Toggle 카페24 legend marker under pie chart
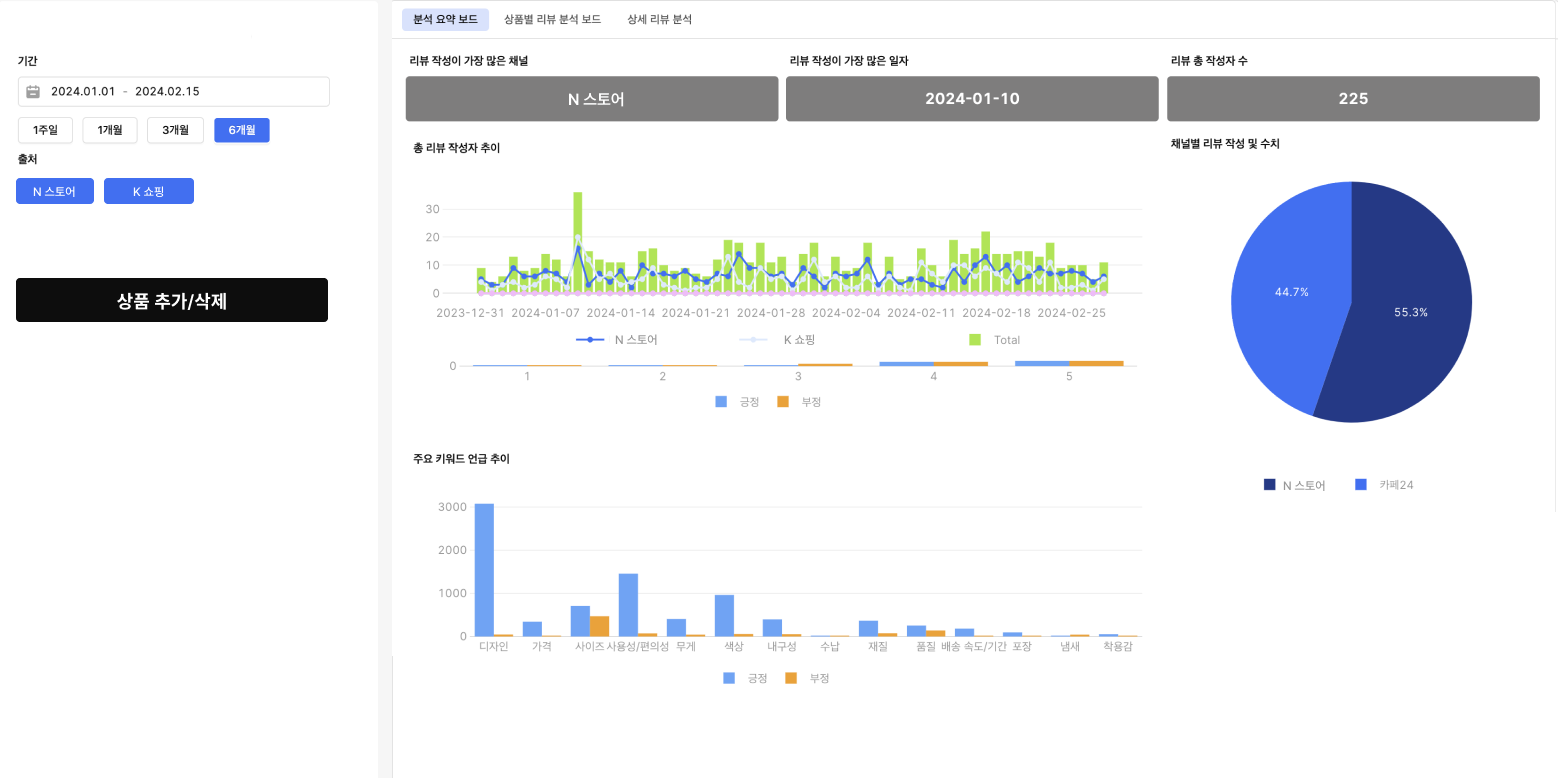The width and height of the screenshot is (1558, 778). 1361,485
